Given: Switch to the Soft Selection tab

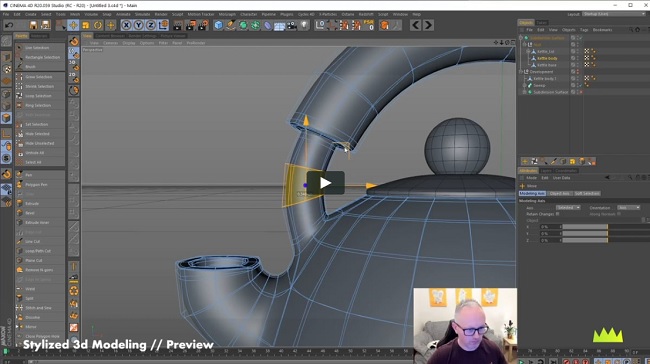Looking at the screenshot, I should [587, 194].
